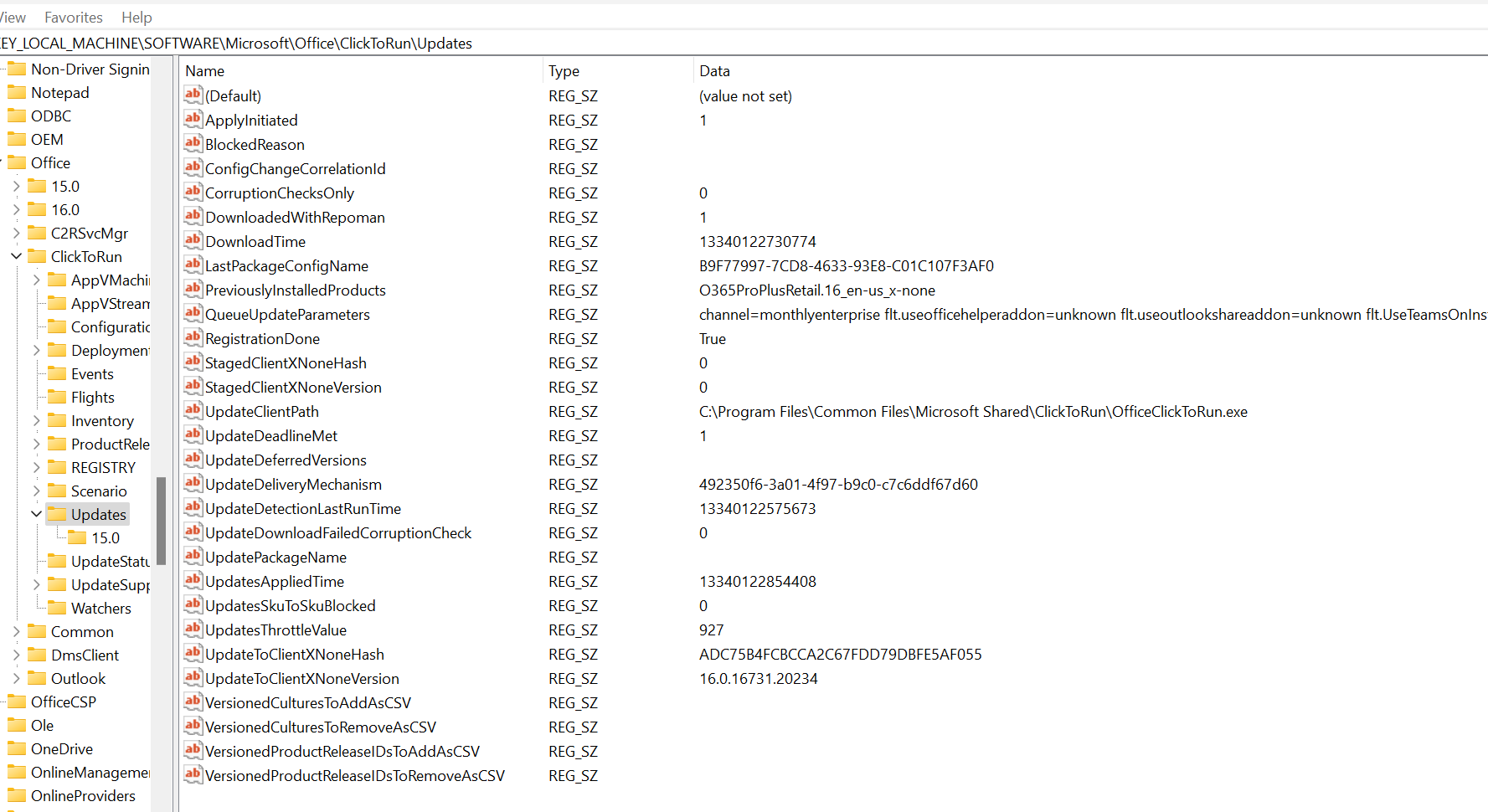Expand the C2RSvcMgr key

click(x=16, y=233)
